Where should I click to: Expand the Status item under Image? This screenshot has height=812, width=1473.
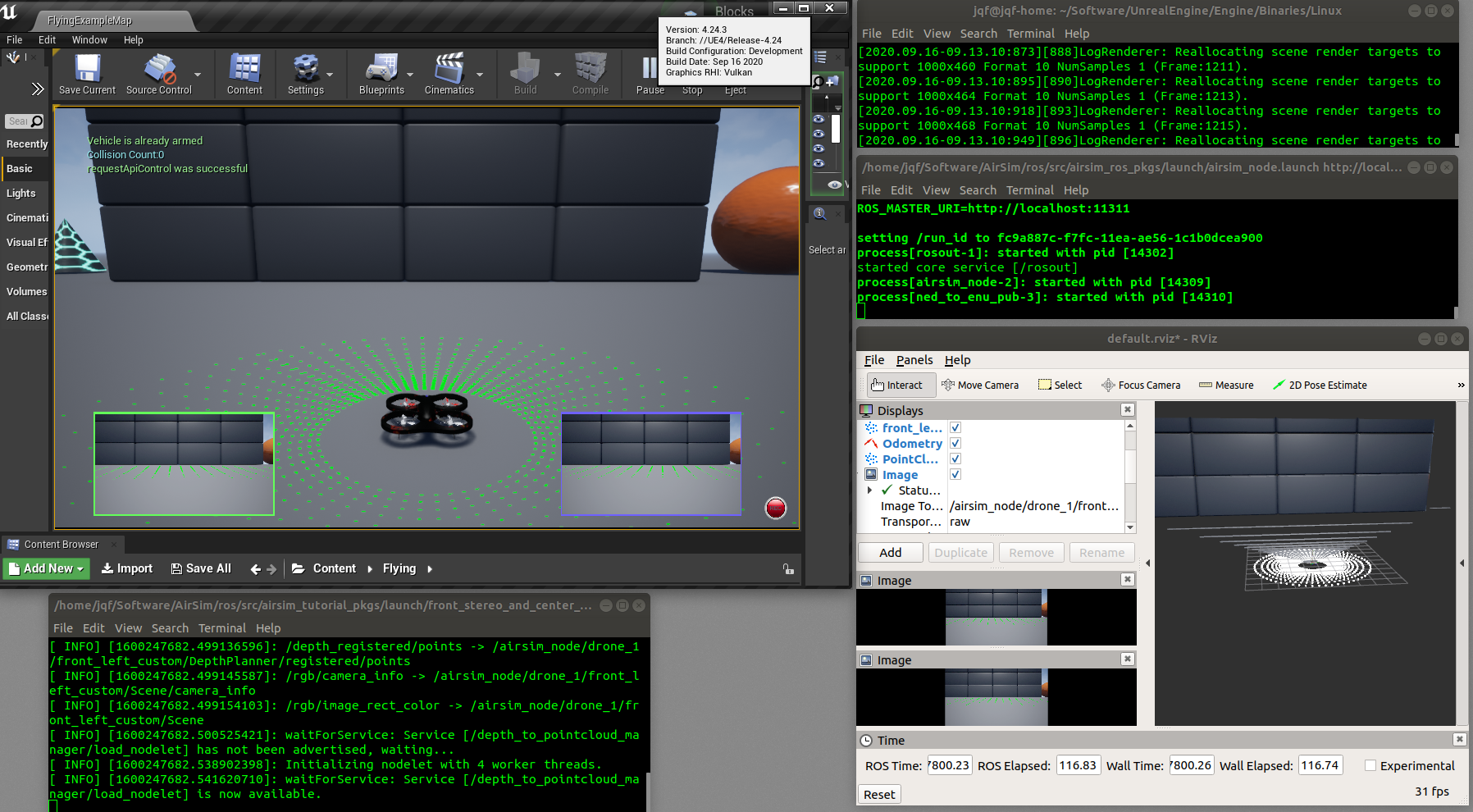(871, 490)
